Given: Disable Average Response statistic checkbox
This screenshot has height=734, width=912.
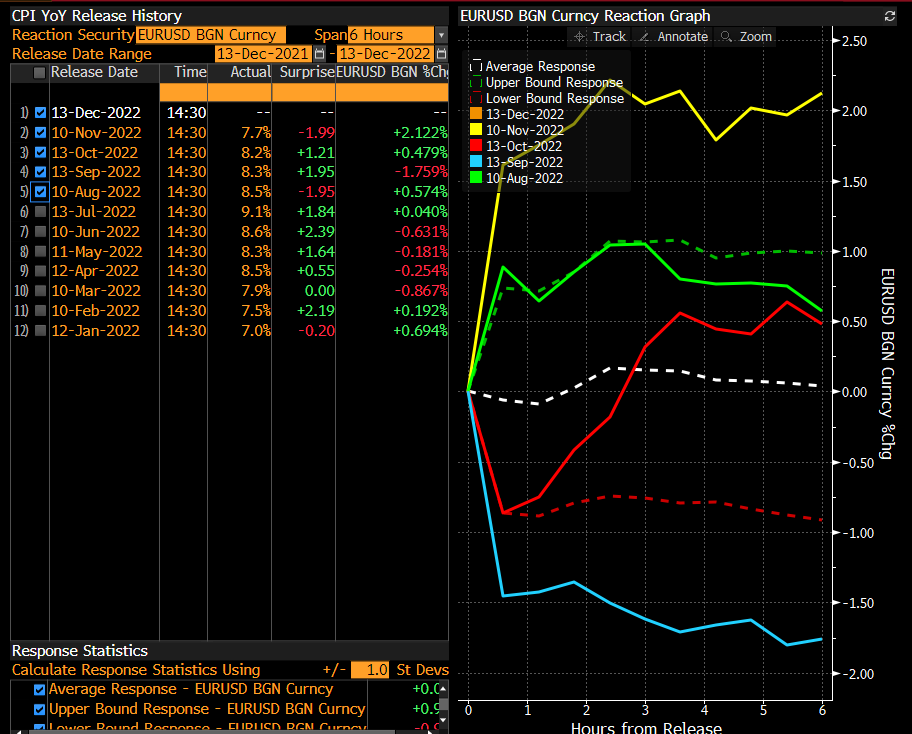Looking at the screenshot, I should pyautogui.click(x=40, y=689).
